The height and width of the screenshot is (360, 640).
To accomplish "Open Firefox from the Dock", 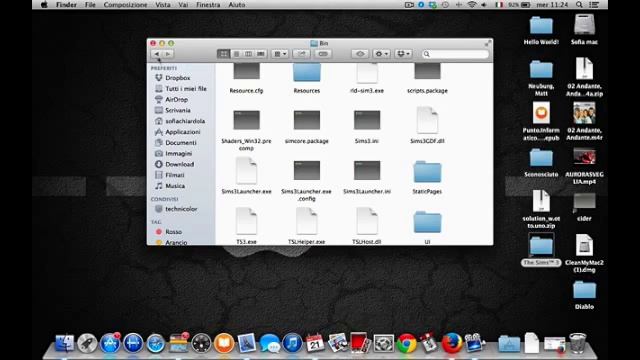I will pyautogui.click(x=451, y=343).
